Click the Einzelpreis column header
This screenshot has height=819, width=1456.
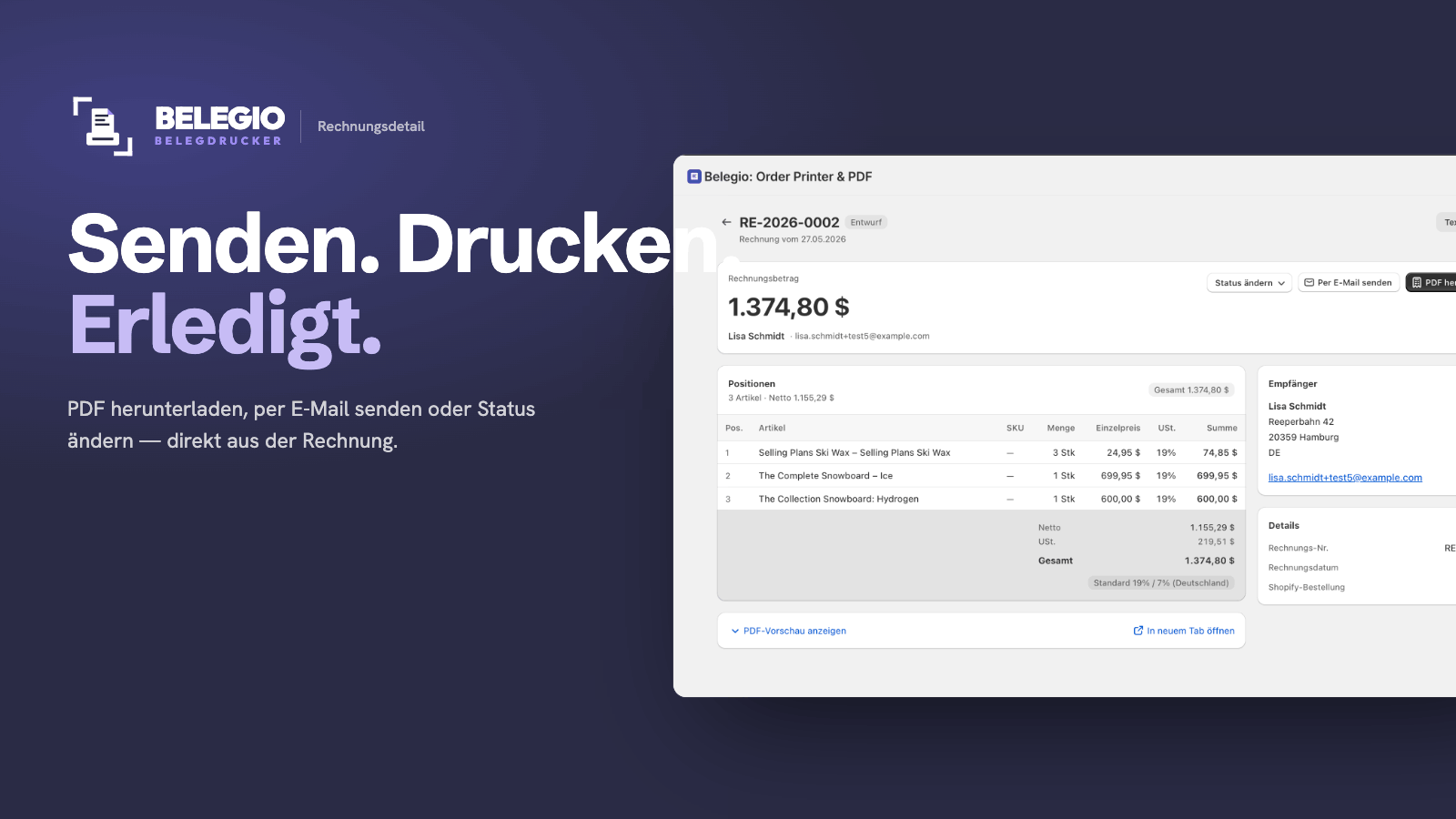[x=1117, y=428]
